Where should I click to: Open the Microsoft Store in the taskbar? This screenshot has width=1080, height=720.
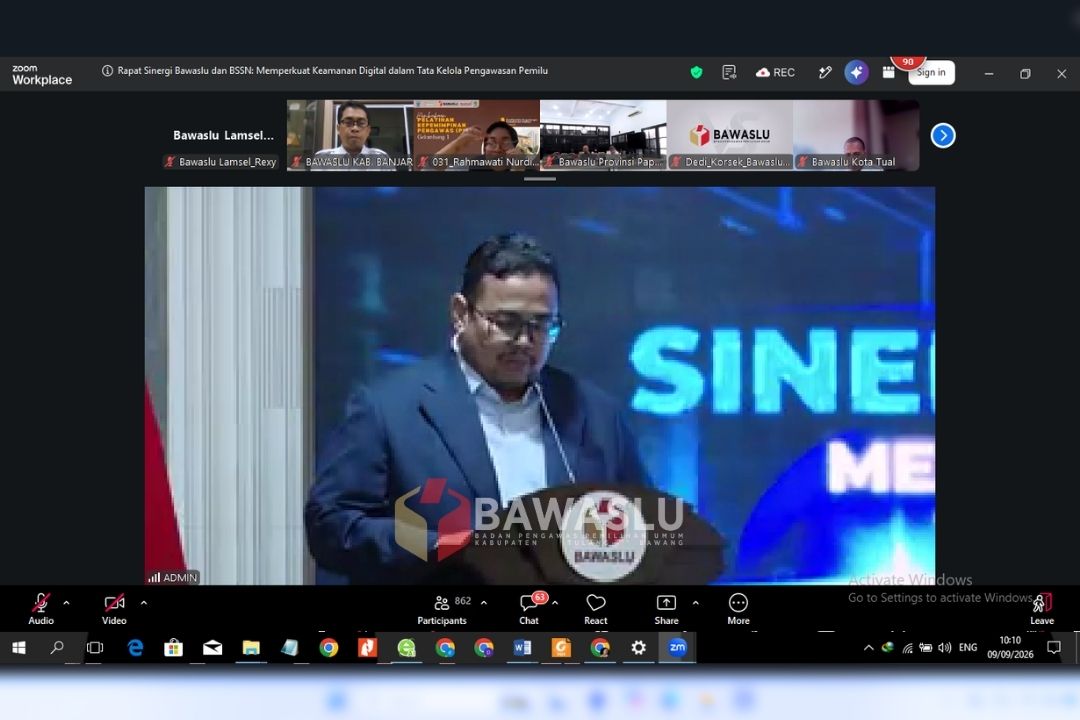point(174,648)
